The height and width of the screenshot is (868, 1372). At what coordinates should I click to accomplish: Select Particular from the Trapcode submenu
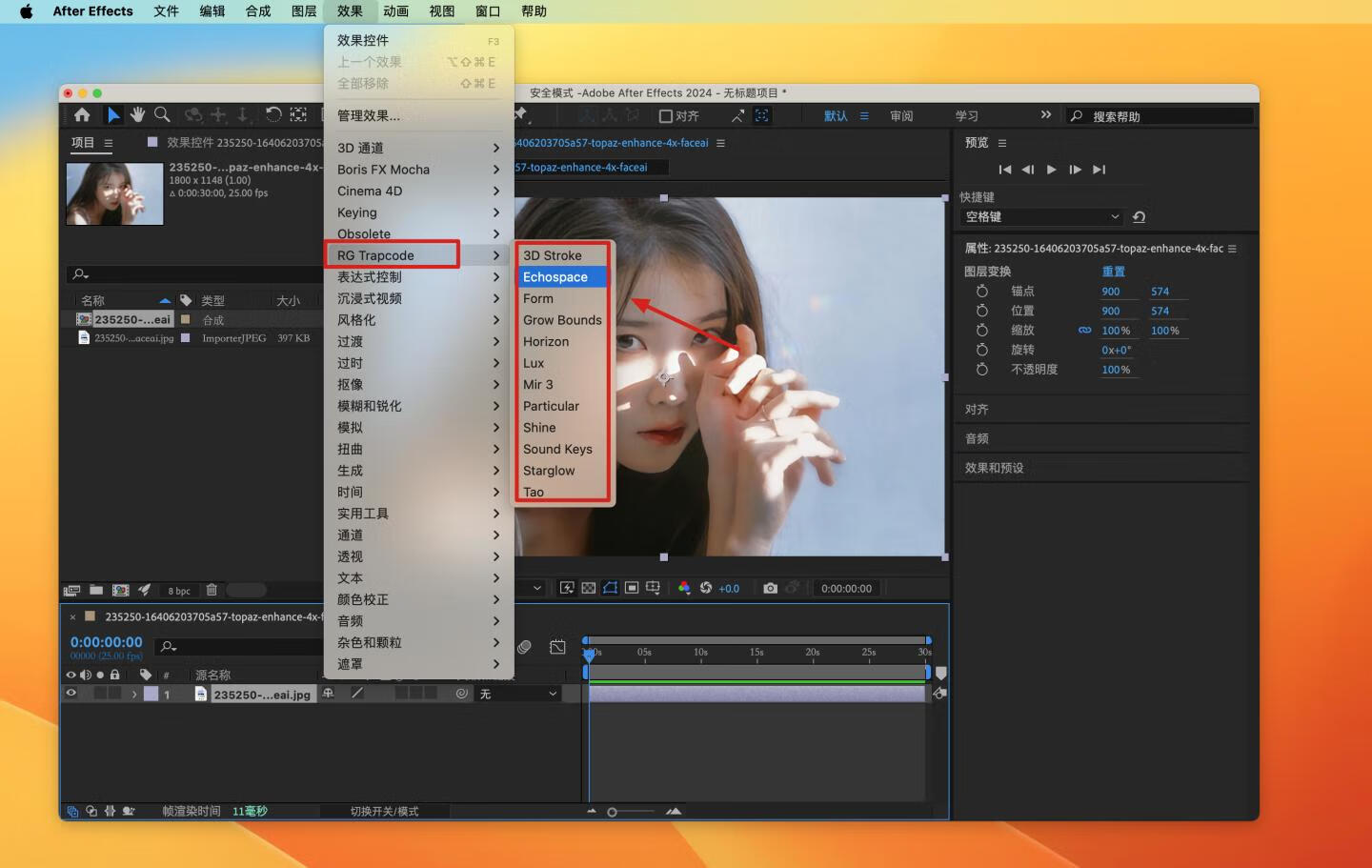(x=551, y=406)
